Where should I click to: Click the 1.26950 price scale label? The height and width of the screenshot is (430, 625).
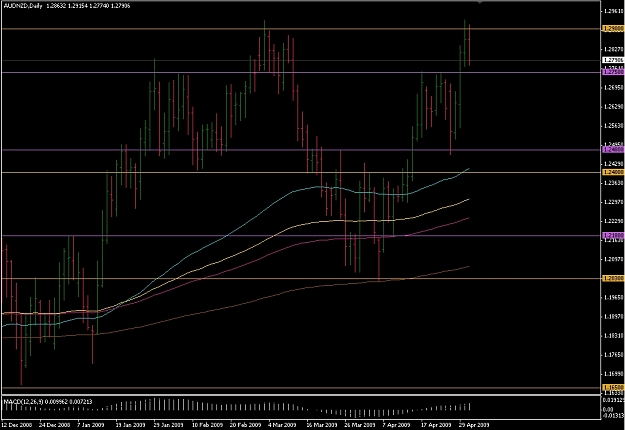point(614,87)
